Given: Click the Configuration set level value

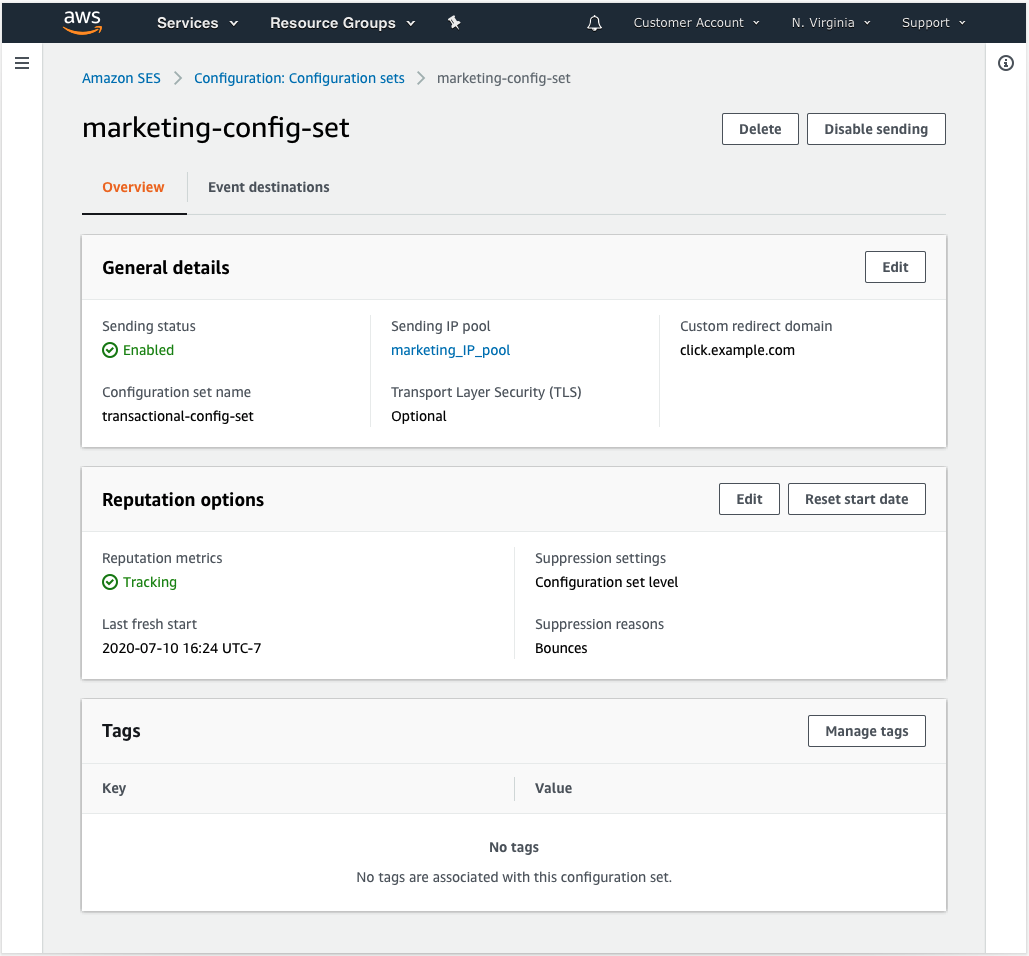Looking at the screenshot, I should 606,583.
